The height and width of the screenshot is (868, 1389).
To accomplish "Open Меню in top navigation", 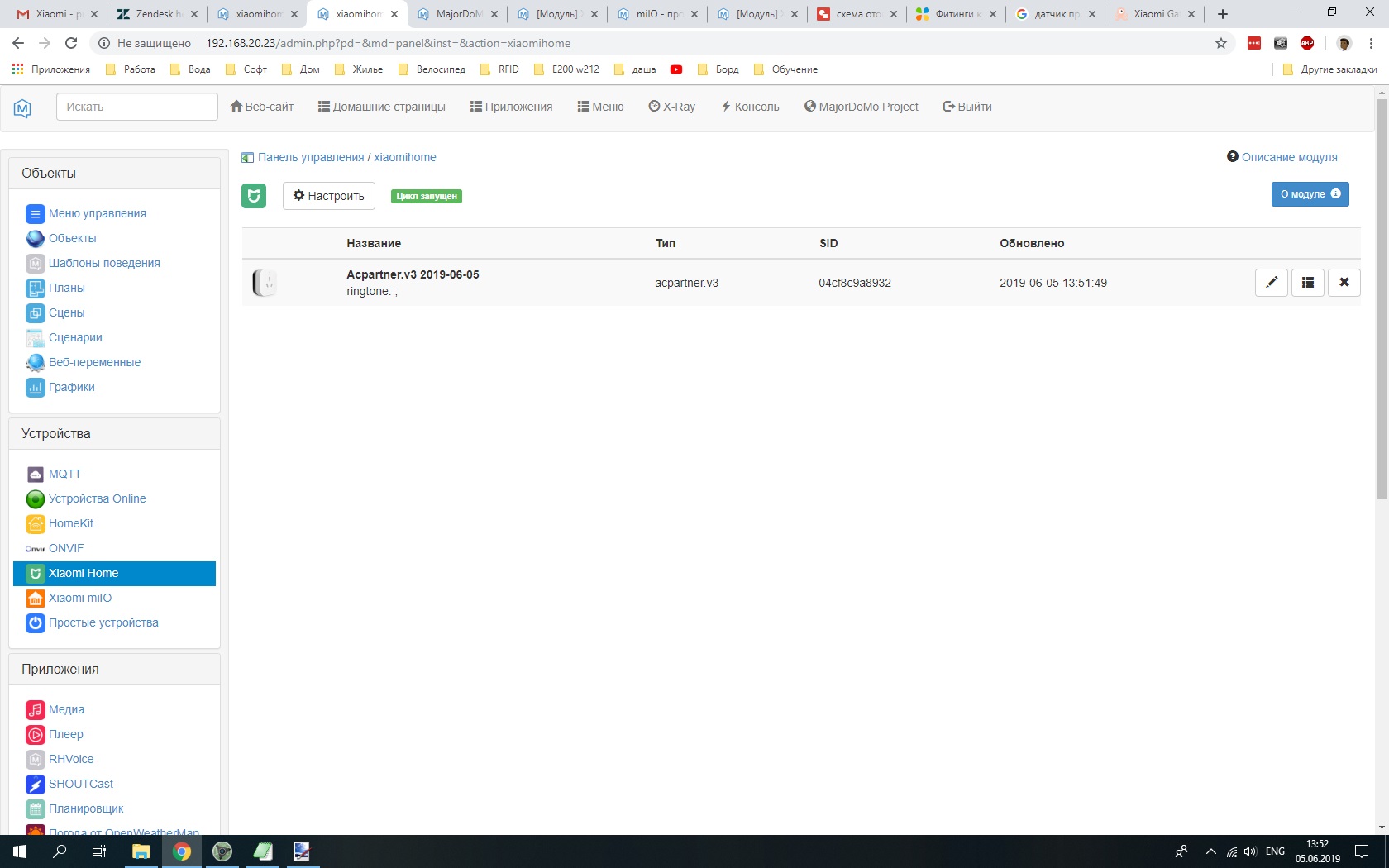I will coord(600,107).
